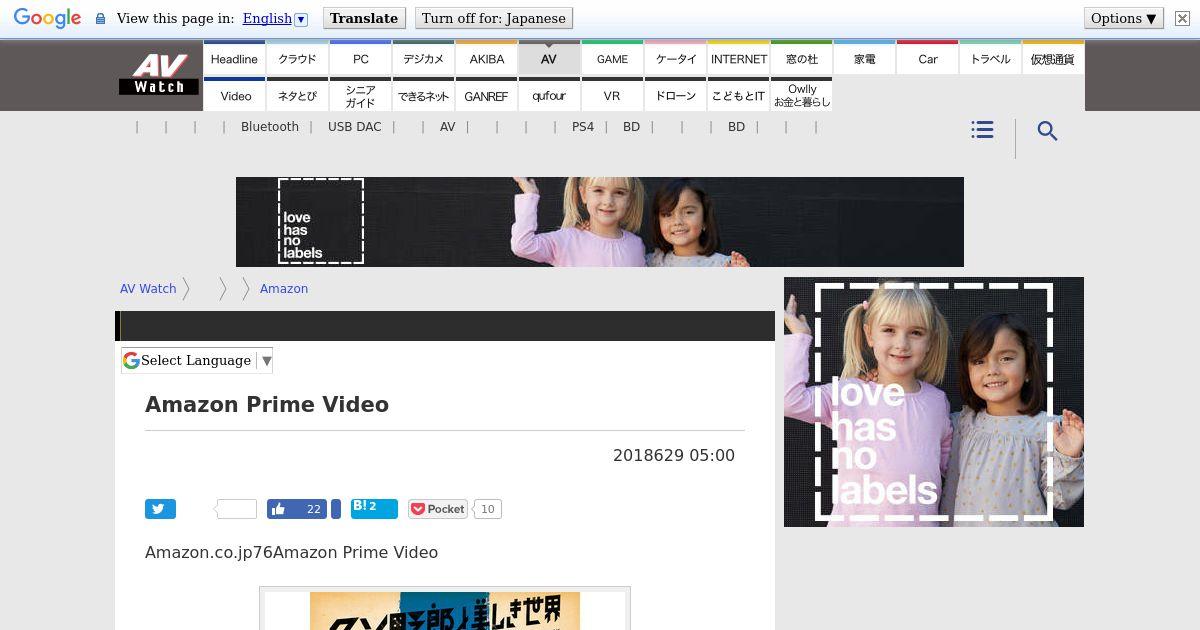Go to the INTERNET tab
This screenshot has height=630, width=1200.
click(x=738, y=58)
